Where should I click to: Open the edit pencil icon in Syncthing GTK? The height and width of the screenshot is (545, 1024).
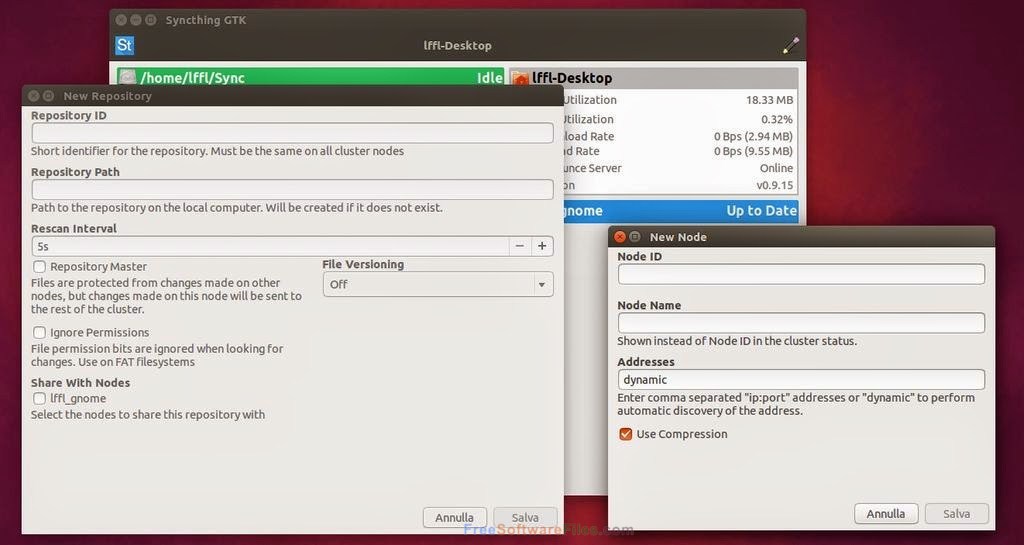(791, 45)
